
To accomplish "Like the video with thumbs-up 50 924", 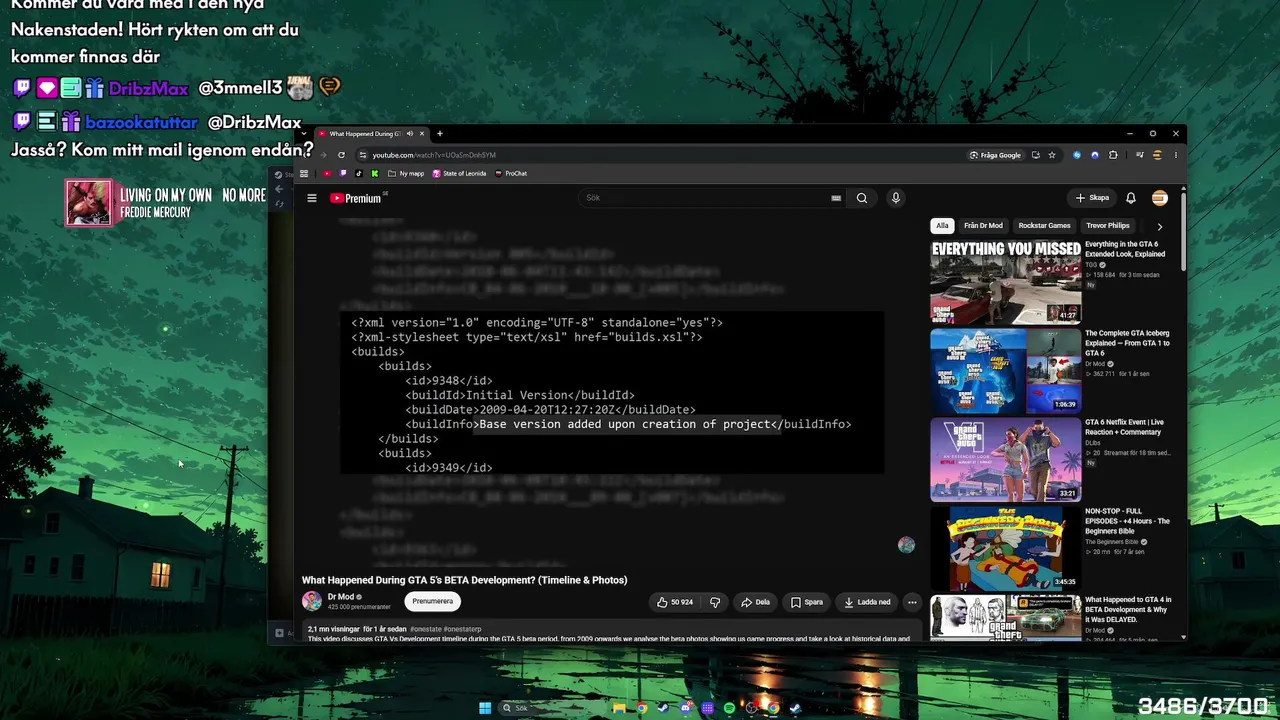I will (x=675, y=602).
